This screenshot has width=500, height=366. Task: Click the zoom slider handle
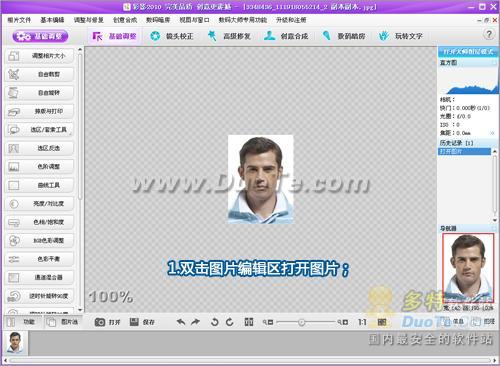(x=301, y=322)
